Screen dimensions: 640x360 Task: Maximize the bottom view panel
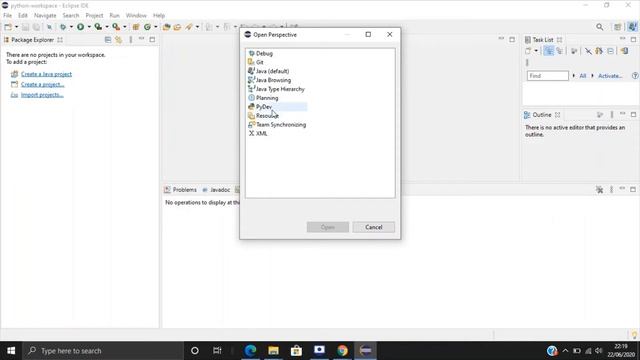633,190
